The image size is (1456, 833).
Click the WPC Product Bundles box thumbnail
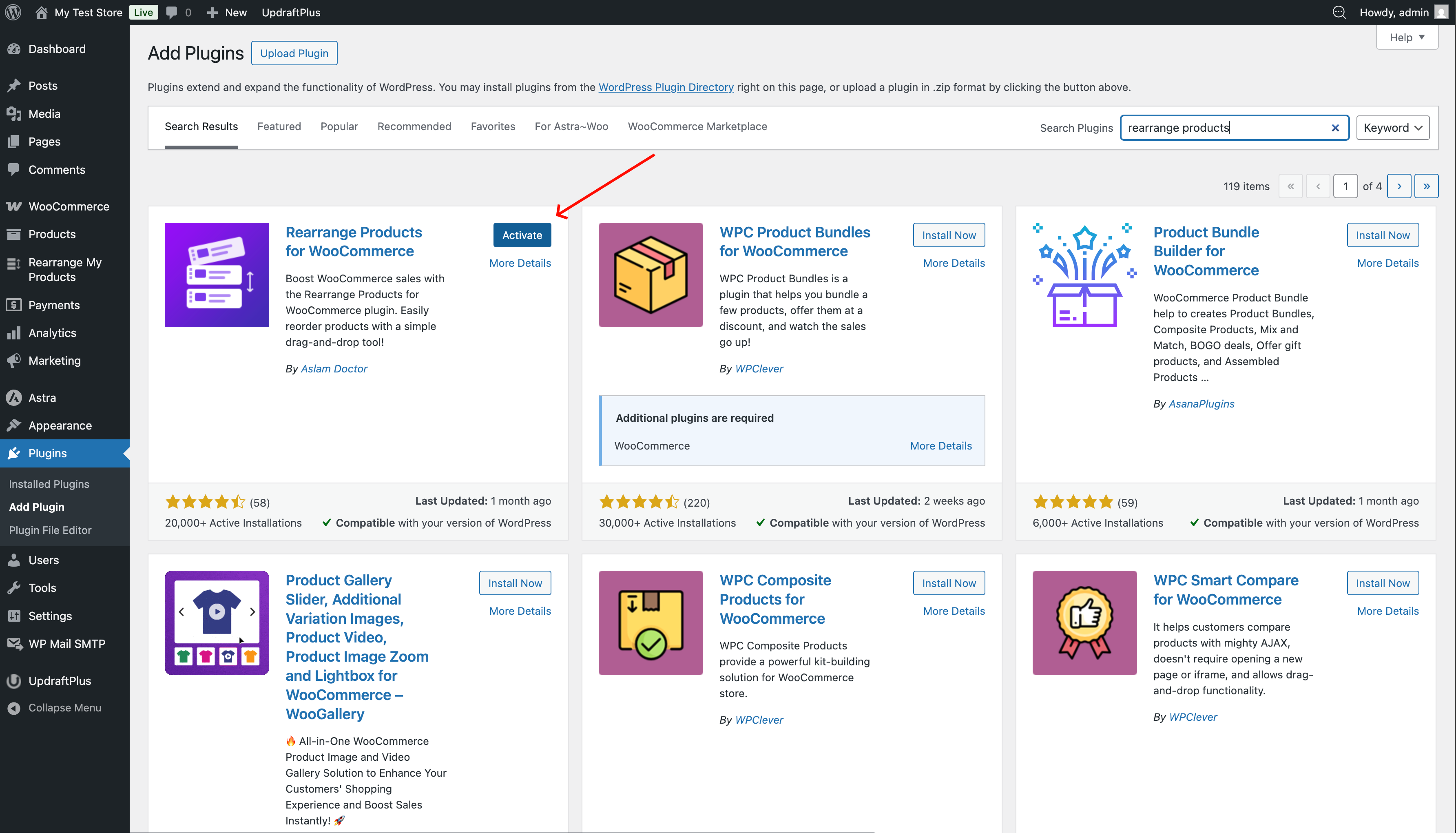[x=651, y=275]
